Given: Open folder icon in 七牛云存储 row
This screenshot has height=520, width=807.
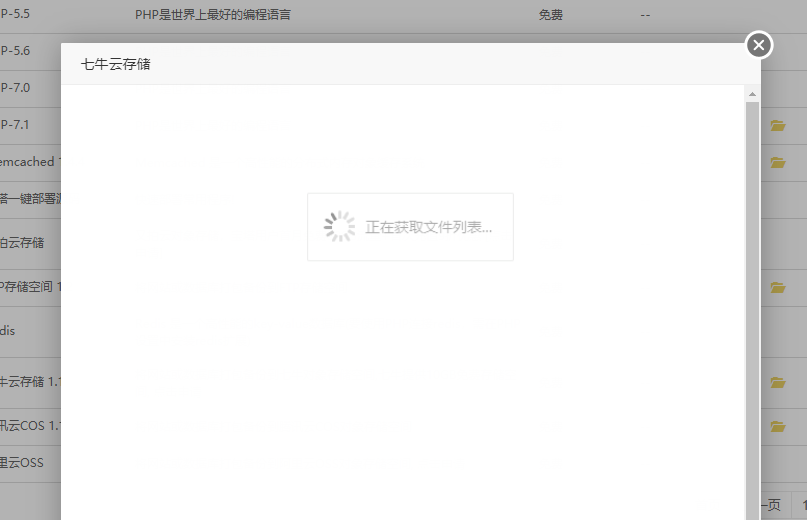Looking at the screenshot, I should pos(778,382).
